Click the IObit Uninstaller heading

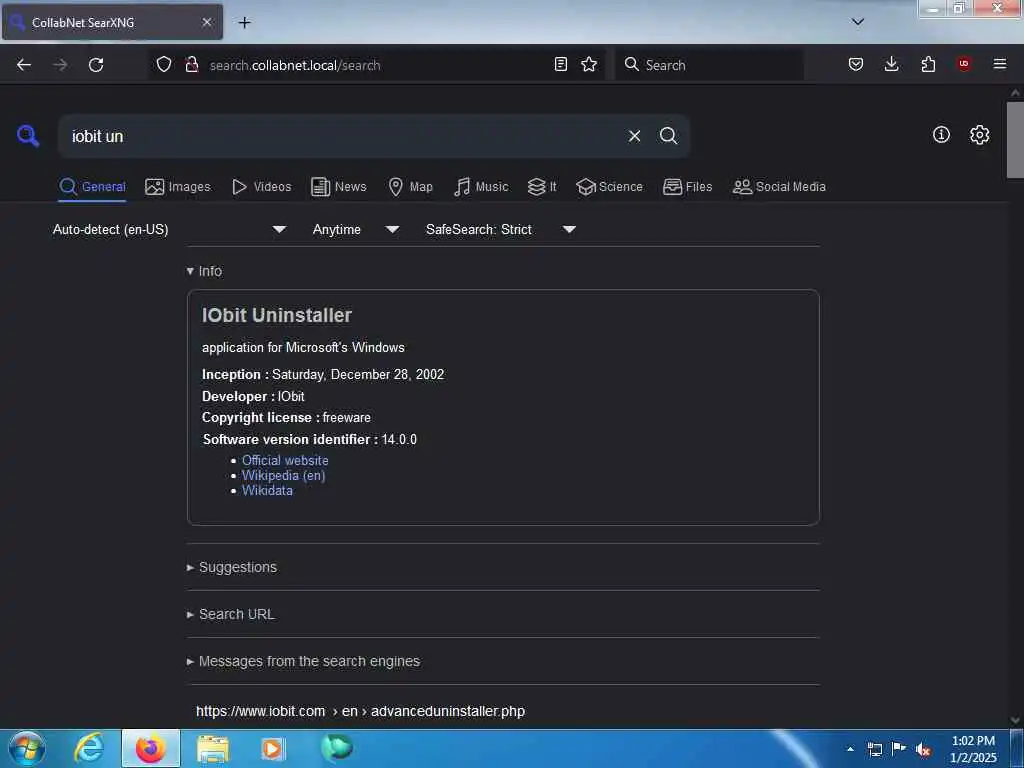(277, 315)
